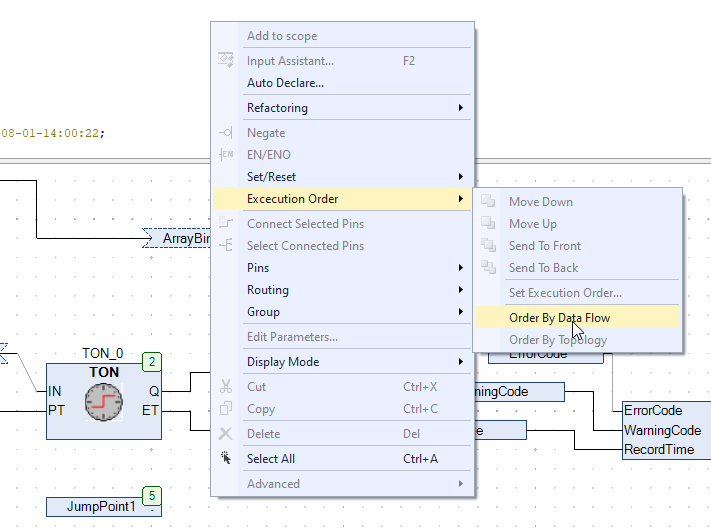The width and height of the screenshot is (711, 528).
Task: Select the JumpPoint1 element
Action: [104, 507]
